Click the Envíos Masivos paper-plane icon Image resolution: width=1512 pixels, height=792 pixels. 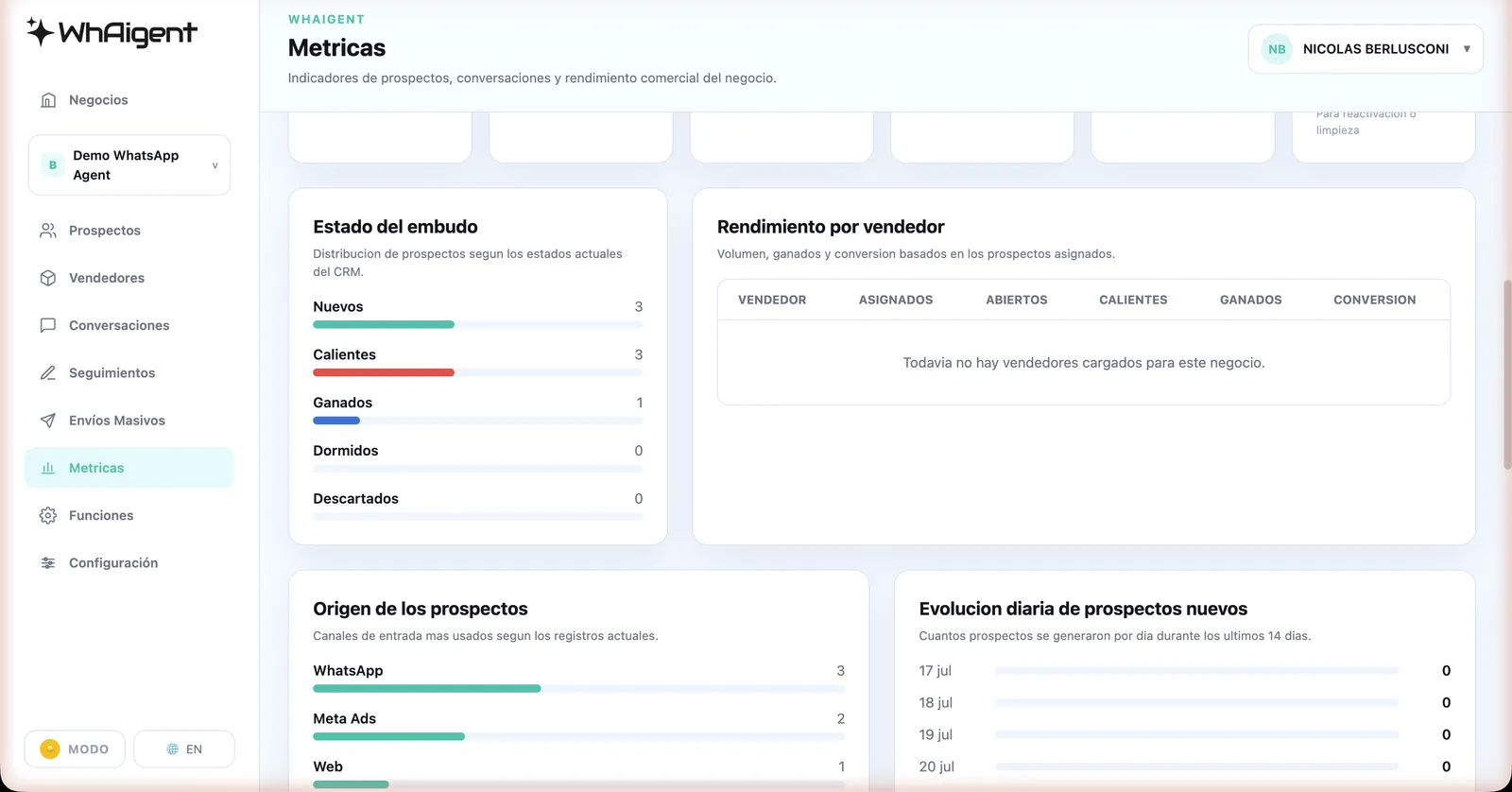(x=48, y=421)
